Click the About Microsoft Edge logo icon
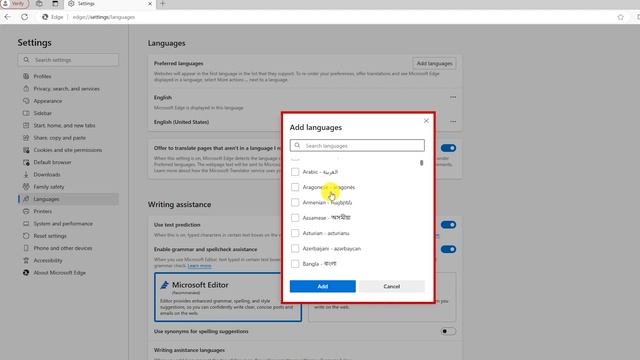640x360 pixels. pyautogui.click(x=26, y=272)
